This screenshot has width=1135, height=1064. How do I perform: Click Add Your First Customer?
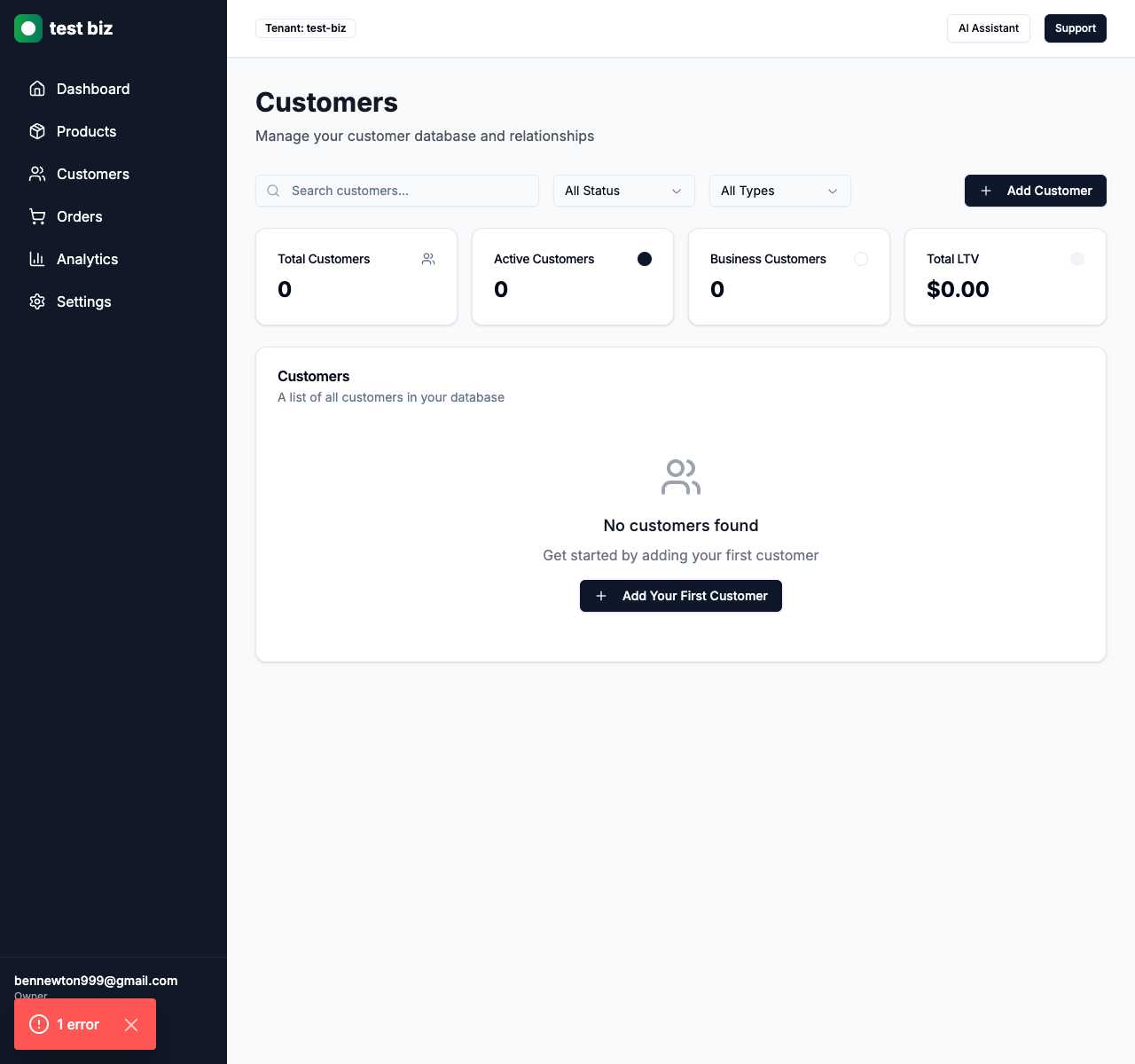click(680, 596)
